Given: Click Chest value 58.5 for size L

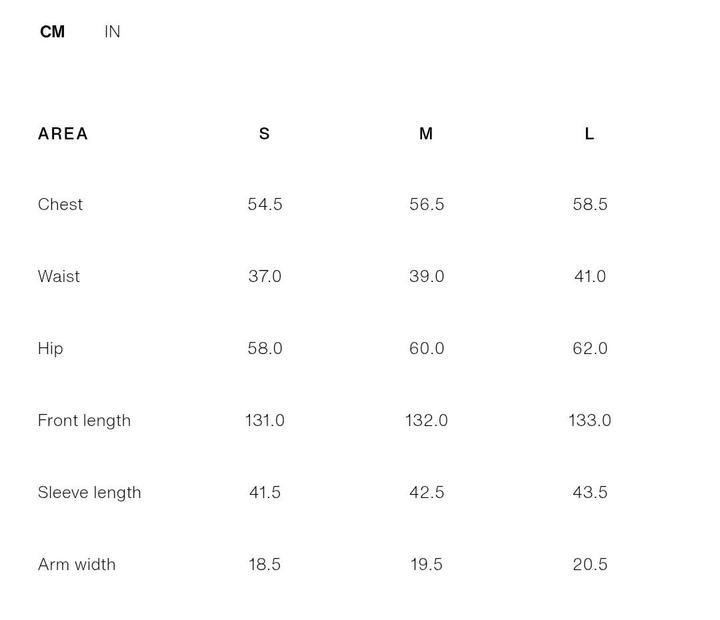Looking at the screenshot, I should pyautogui.click(x=590, y=204).
